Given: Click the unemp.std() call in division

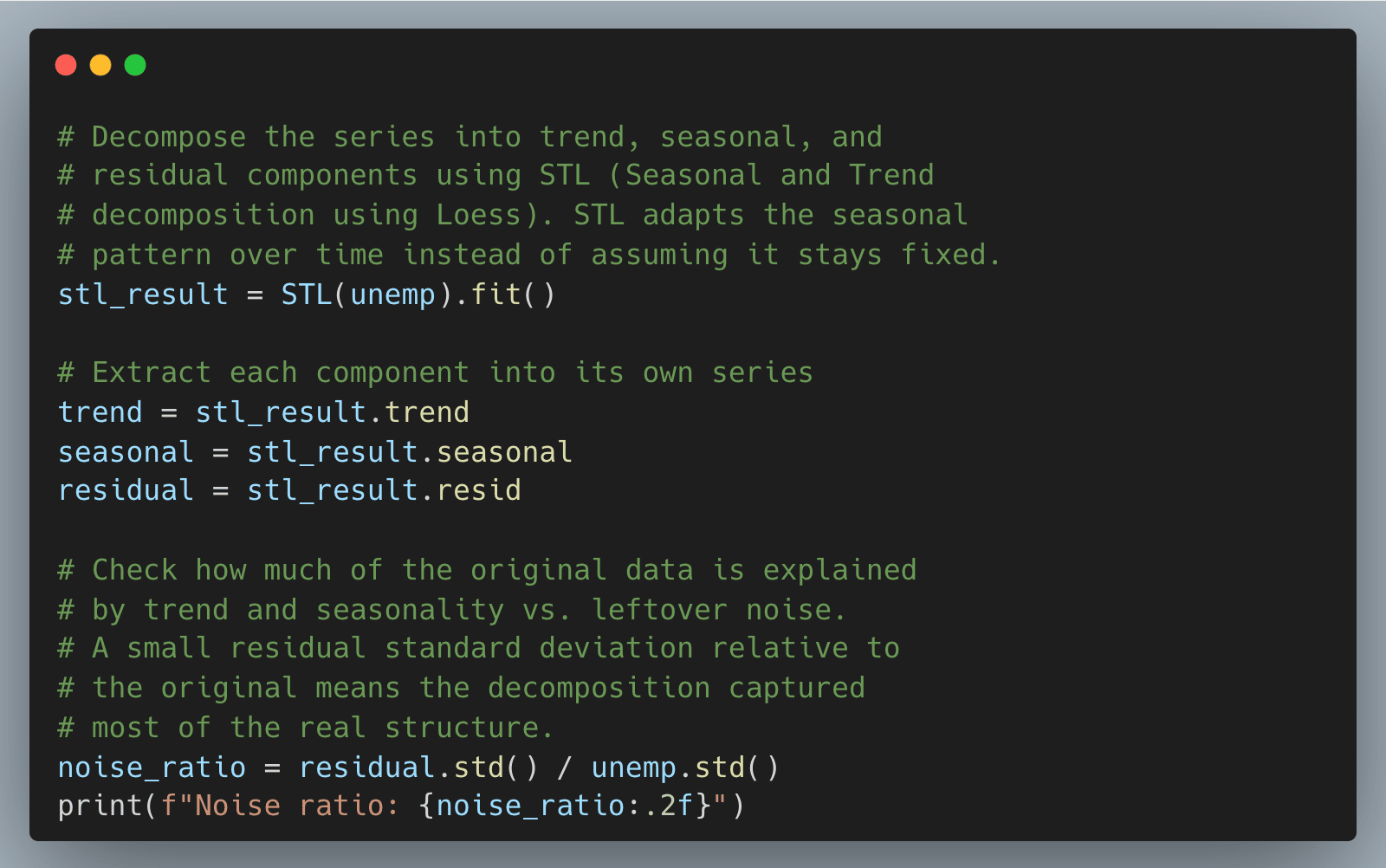Looking at the screenshot, I should point(684,768).
